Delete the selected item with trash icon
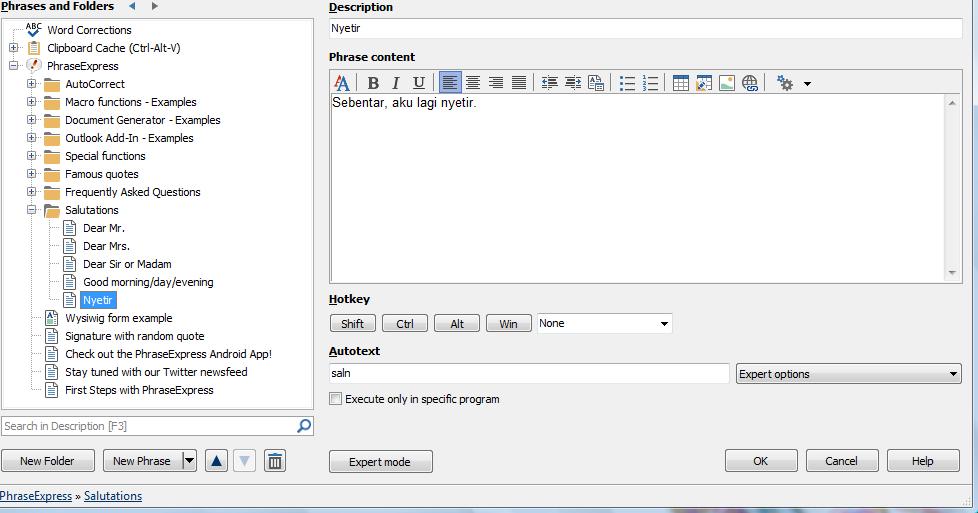Screen dimensions: 978x513 click(274, 461)
